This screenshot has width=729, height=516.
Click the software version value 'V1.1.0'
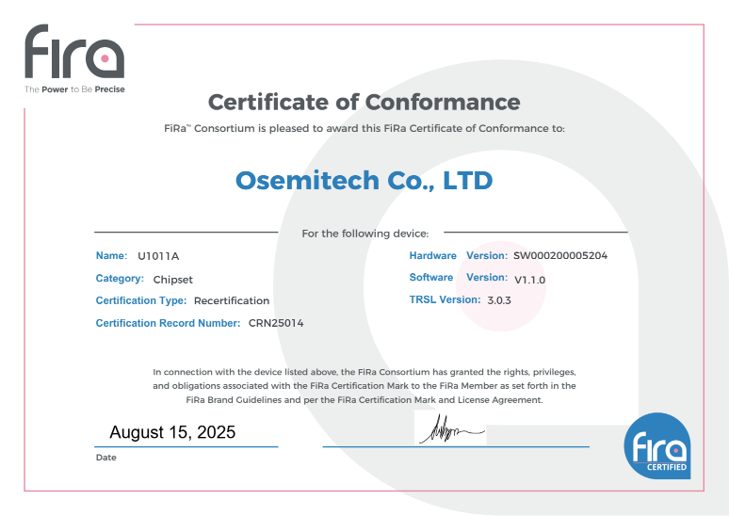tap(530, 280)
